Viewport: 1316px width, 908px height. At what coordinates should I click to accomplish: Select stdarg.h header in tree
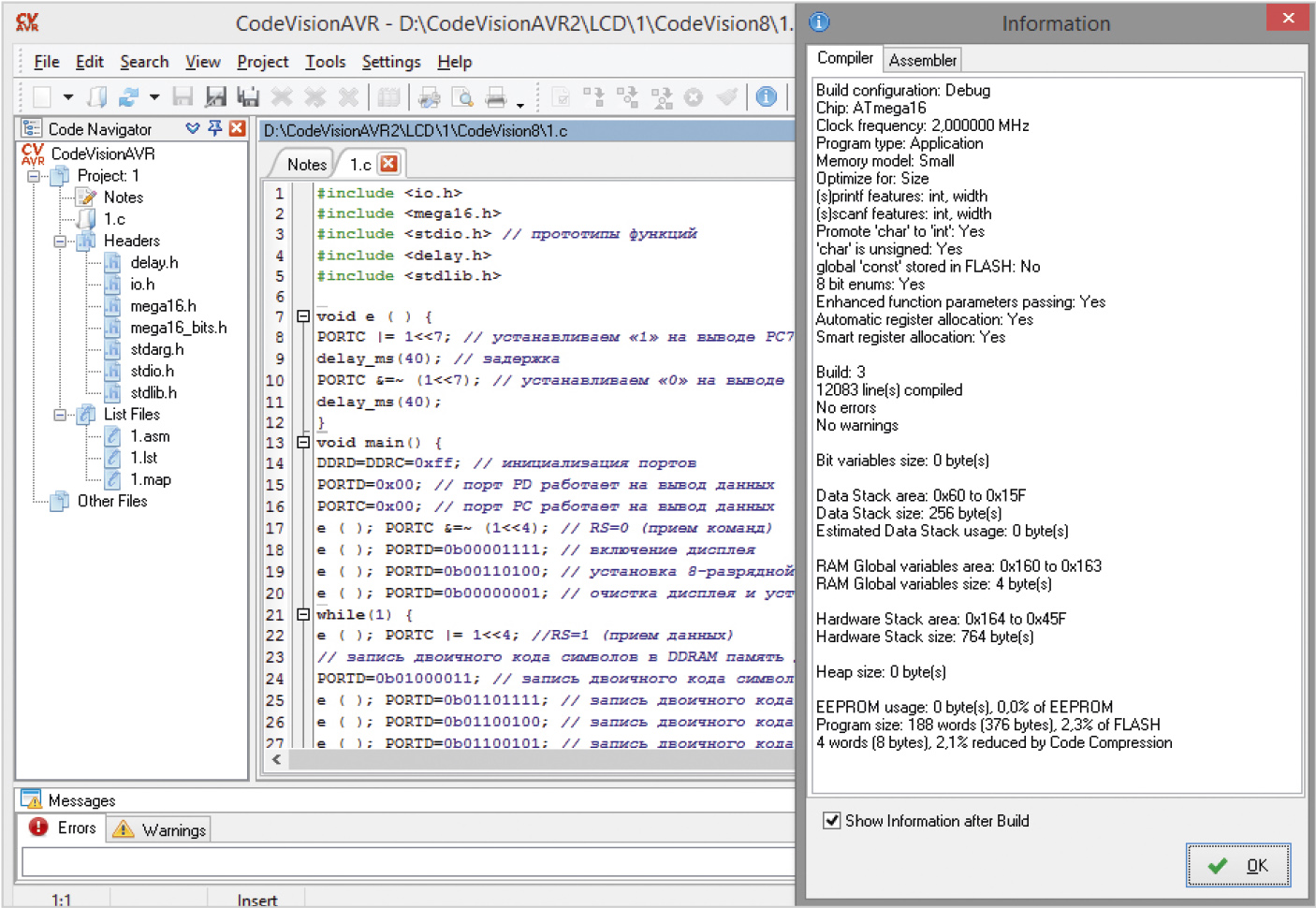tap(157, 349)
